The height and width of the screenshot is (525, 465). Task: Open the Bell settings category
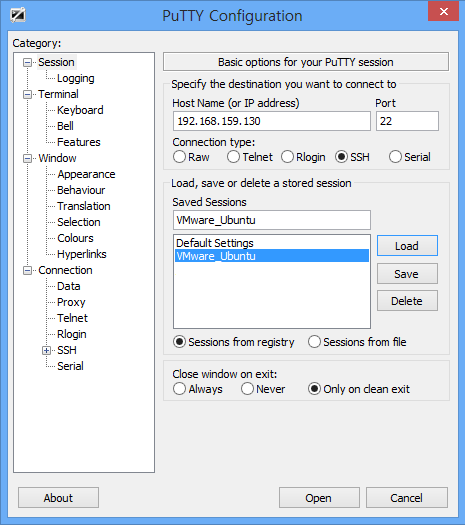pos(65,126)
